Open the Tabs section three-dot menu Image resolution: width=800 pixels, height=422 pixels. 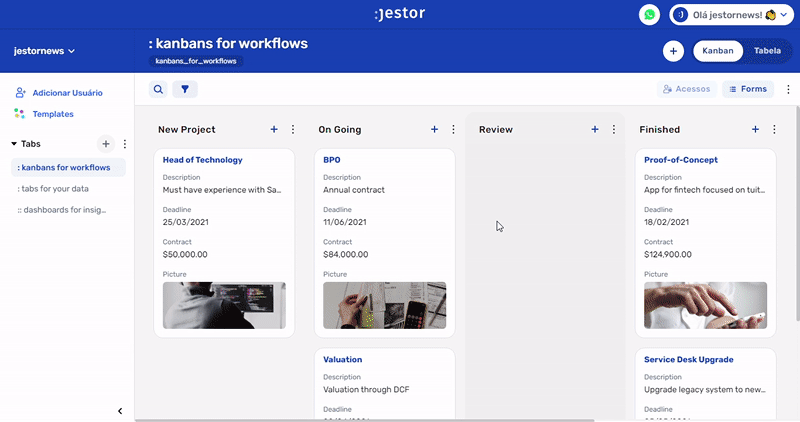(124, 144)
